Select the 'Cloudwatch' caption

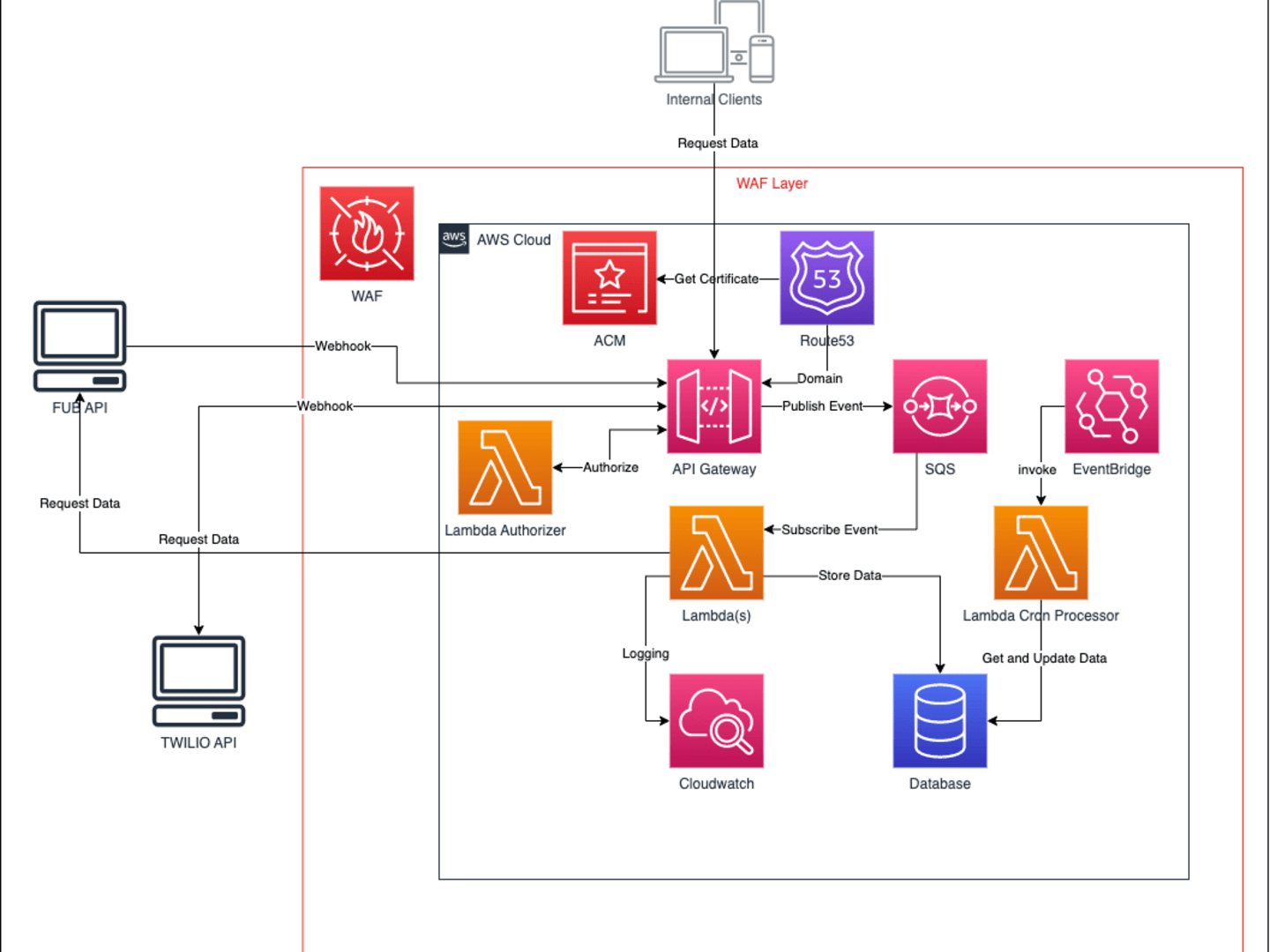coord(716,784)
